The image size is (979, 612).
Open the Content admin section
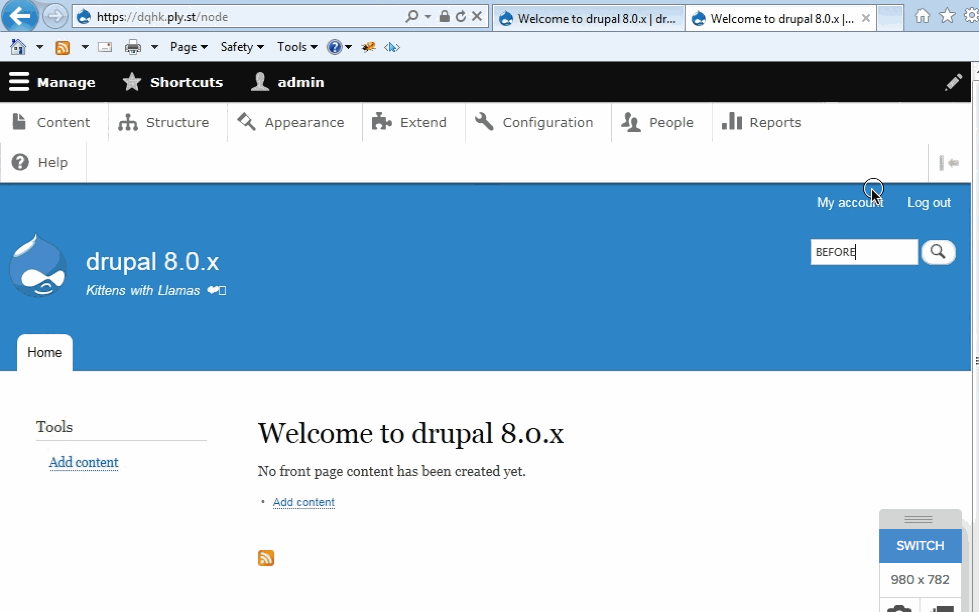click(x=51, y=122)
